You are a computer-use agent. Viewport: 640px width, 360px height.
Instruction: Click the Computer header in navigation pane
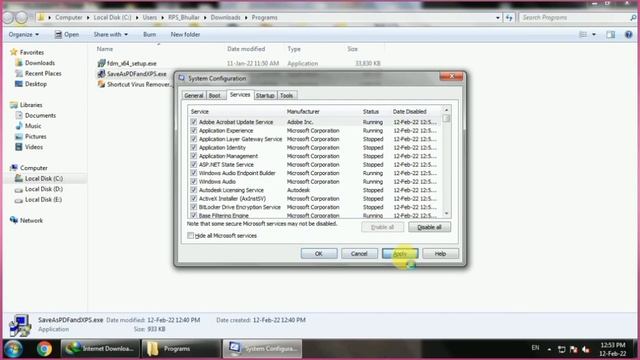(33, 168)
